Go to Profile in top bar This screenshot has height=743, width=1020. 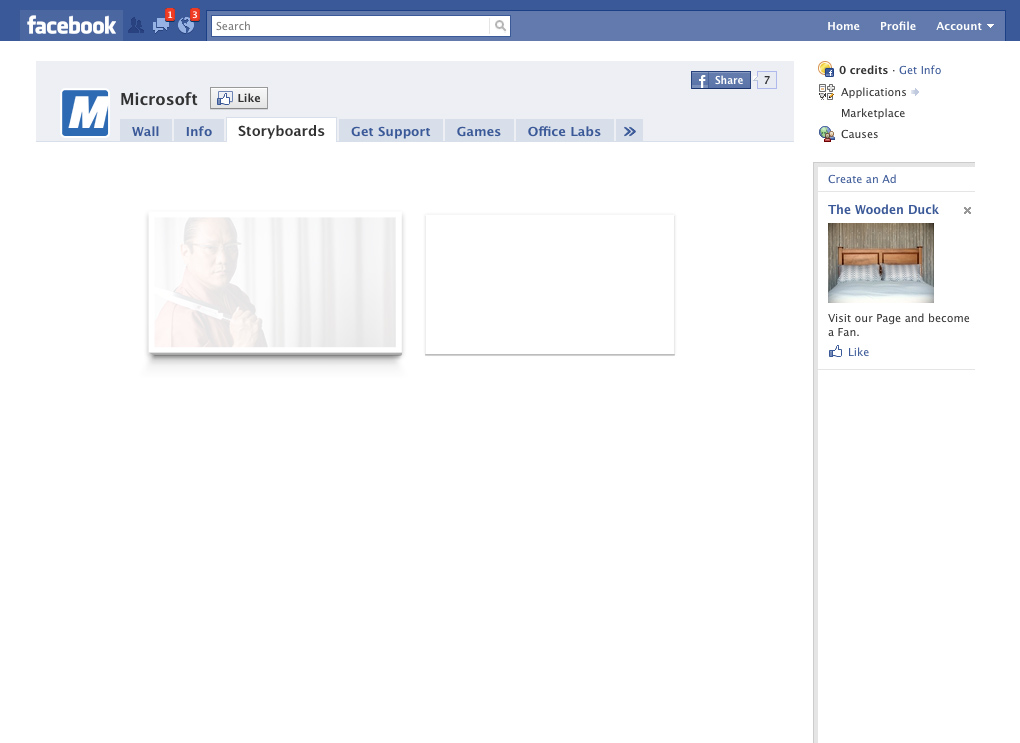click(898, 26)
